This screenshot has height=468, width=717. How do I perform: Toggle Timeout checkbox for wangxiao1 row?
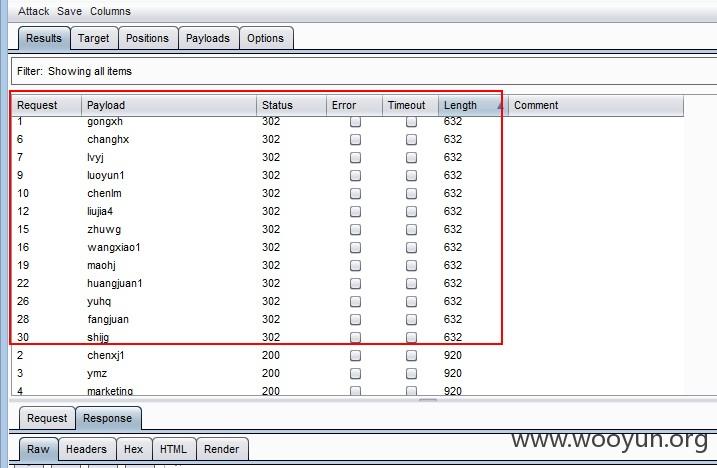click(412, 247)
